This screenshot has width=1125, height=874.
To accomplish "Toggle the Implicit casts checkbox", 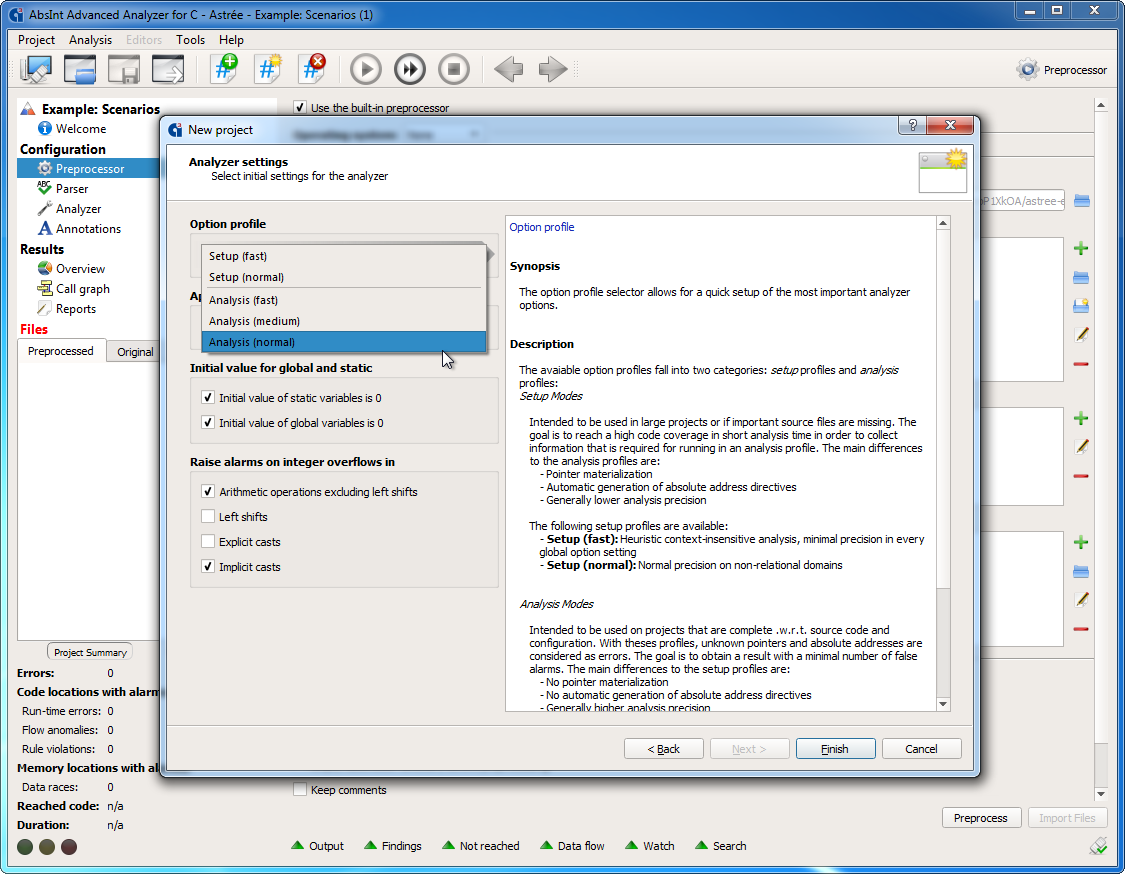I will [208, 567].
